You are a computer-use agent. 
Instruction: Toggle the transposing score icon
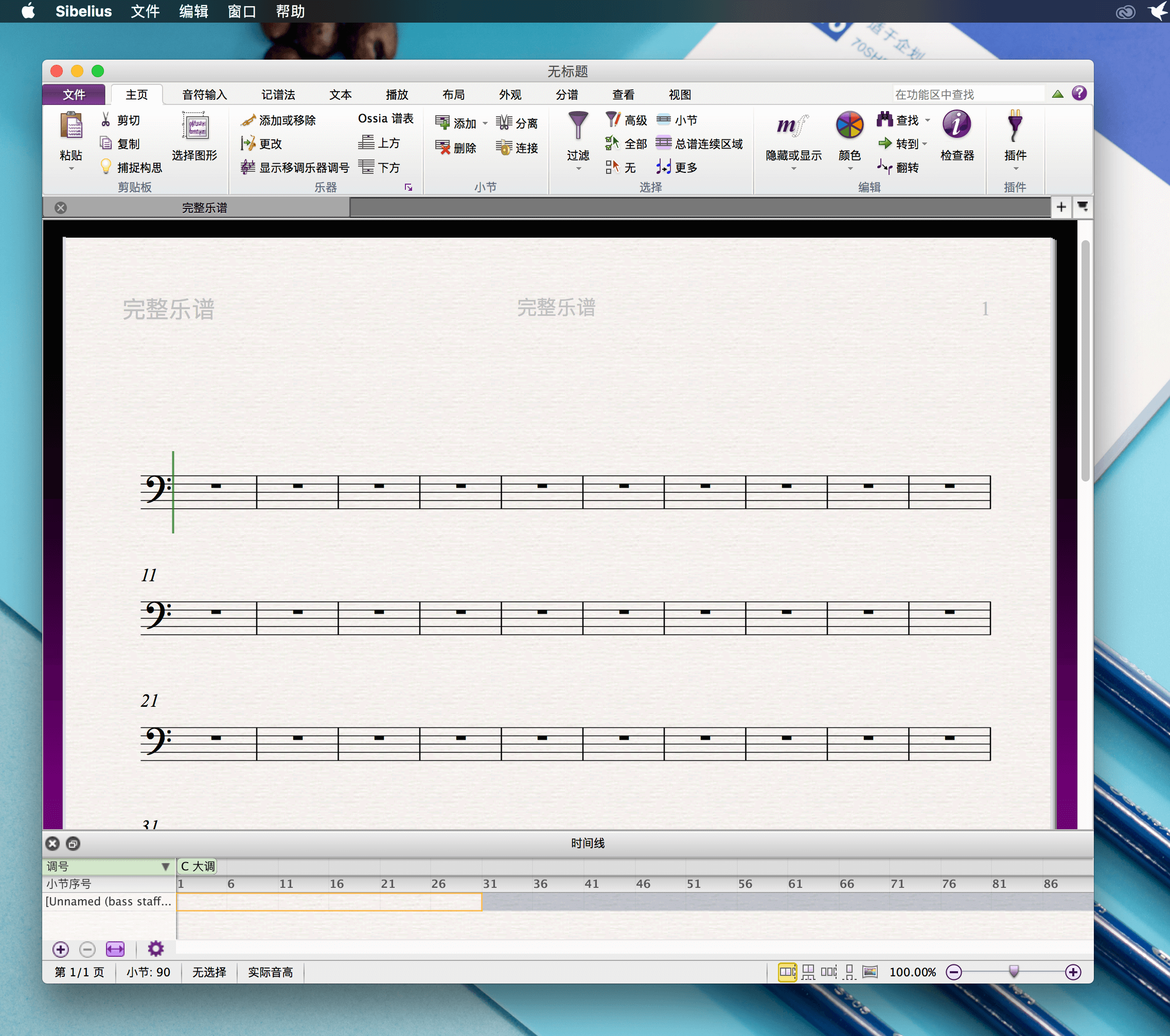coord(248,167)
